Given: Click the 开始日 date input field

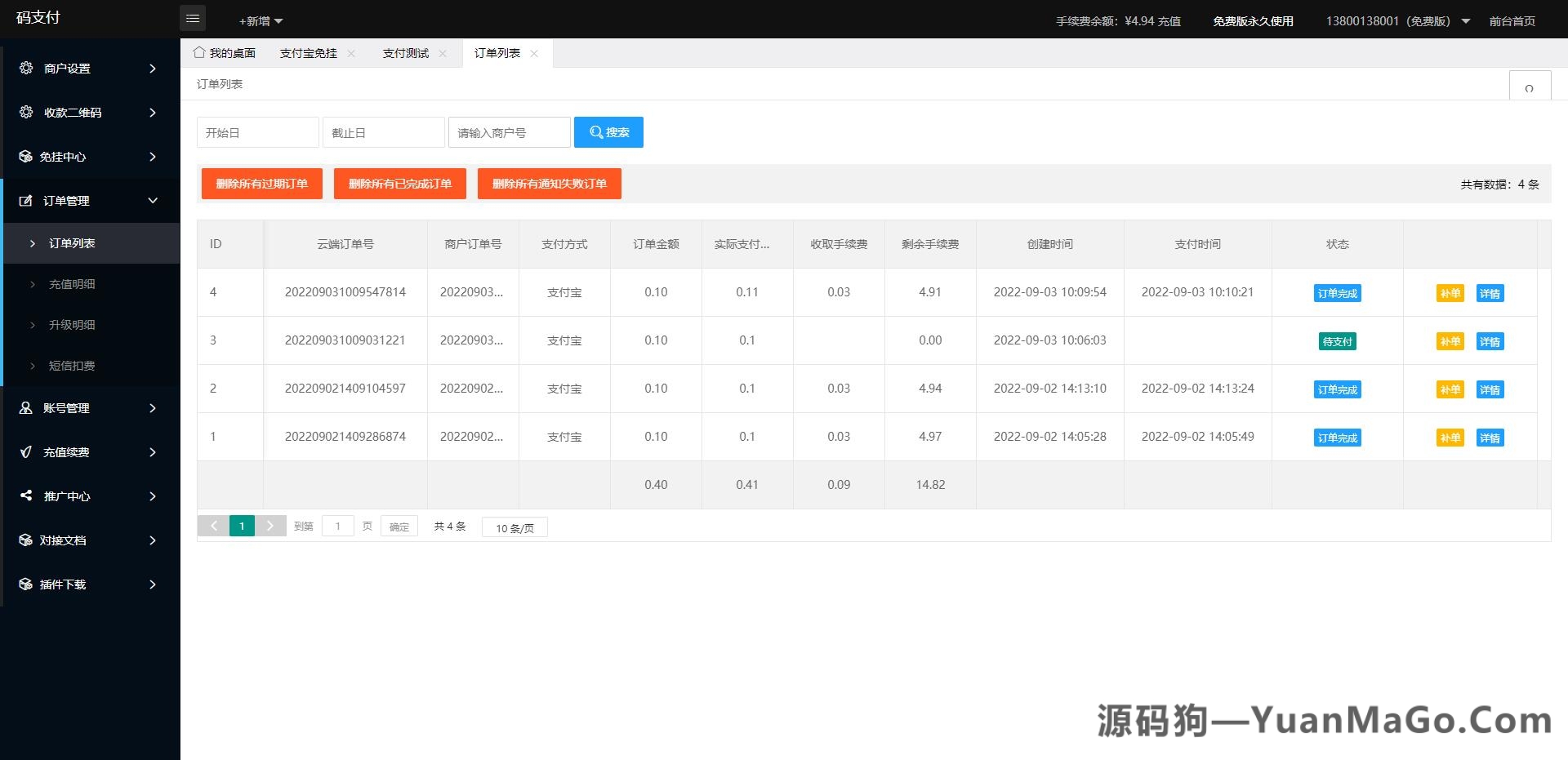Looking at the screenshot, I should coord(257,131).
